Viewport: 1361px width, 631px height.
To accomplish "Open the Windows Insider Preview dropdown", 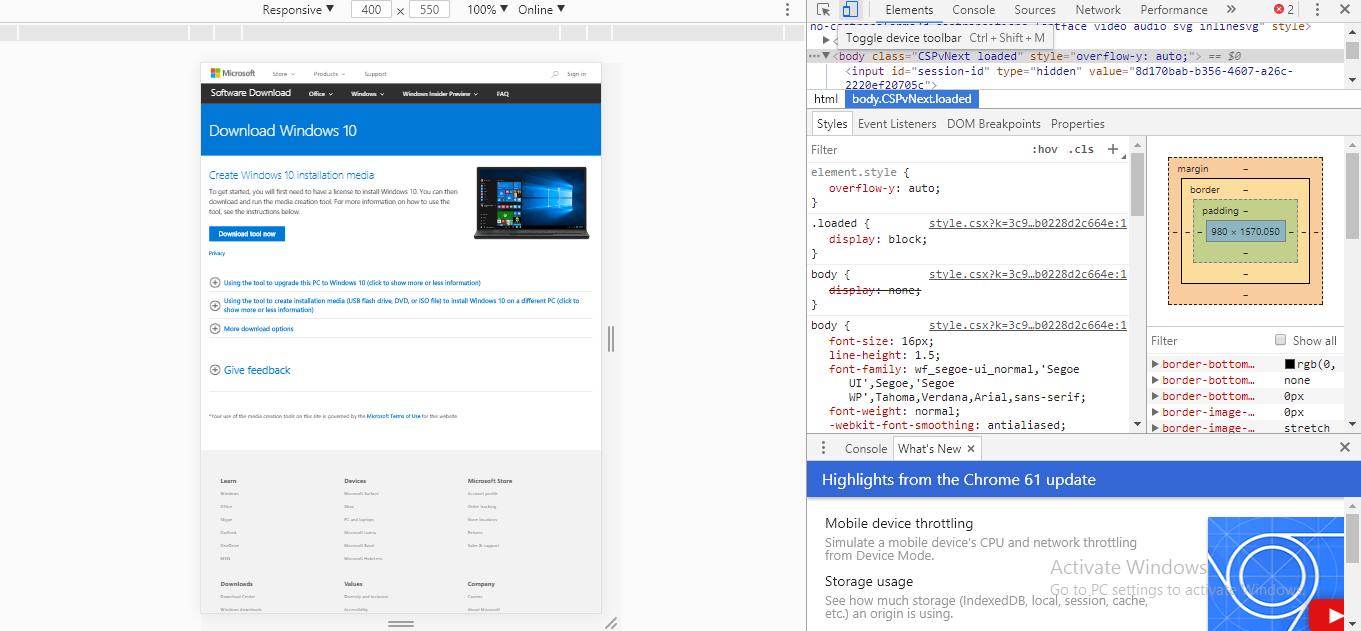I will (x=440, y=94).
